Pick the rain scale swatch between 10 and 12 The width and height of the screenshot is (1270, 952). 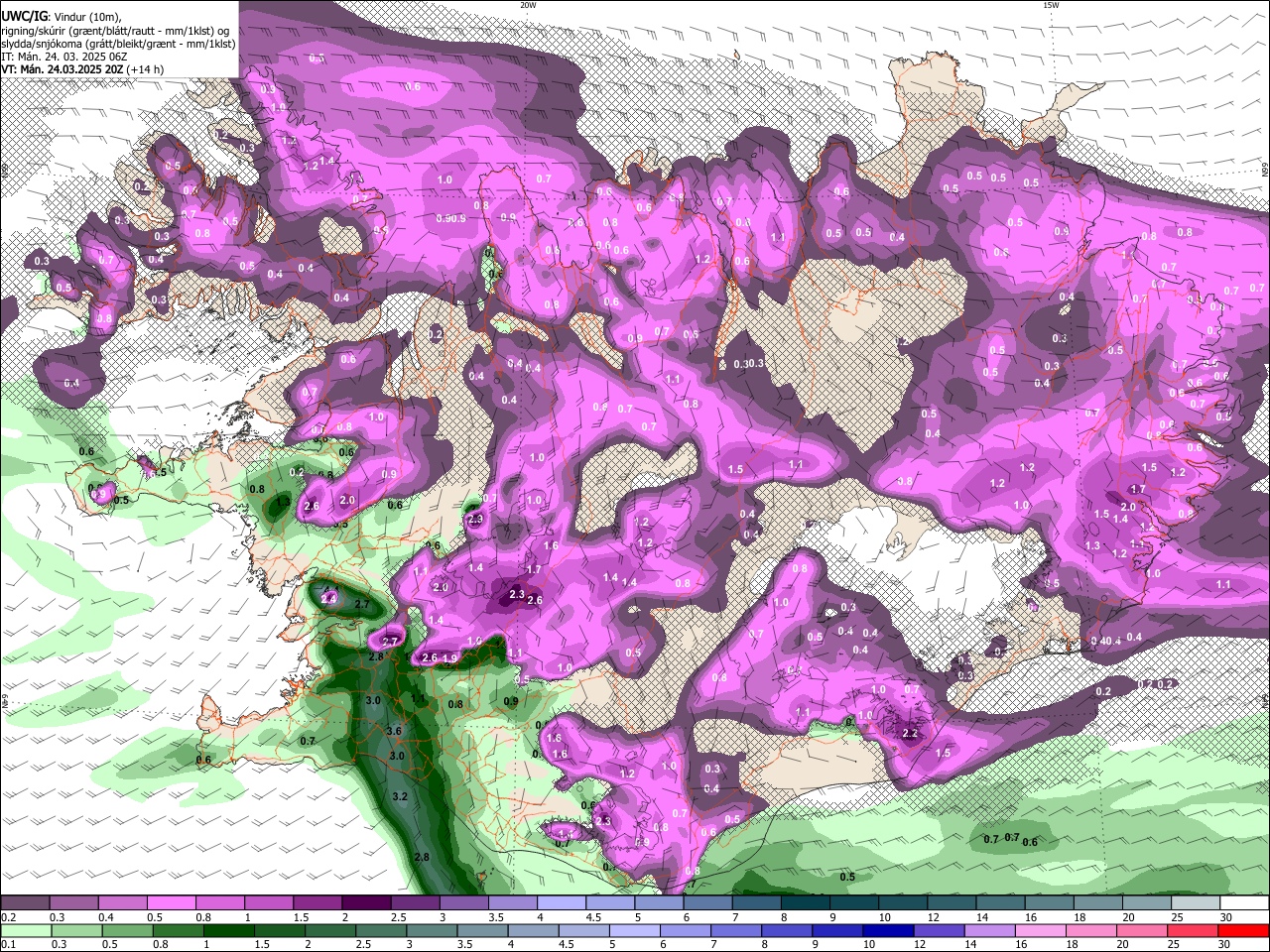pyautogui.click(x=889, y=930)
